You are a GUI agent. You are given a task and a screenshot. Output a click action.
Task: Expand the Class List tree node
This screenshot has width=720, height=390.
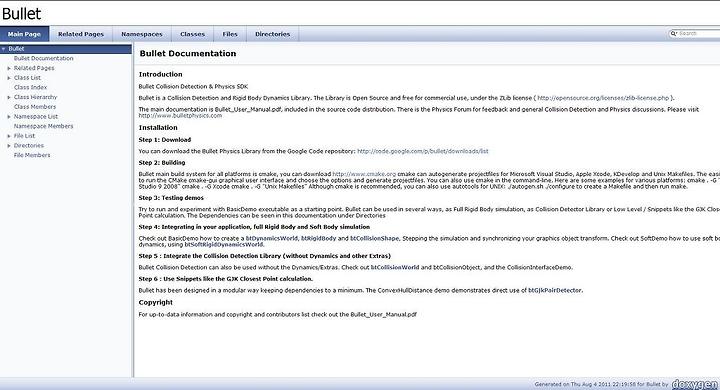click(9, 78)
